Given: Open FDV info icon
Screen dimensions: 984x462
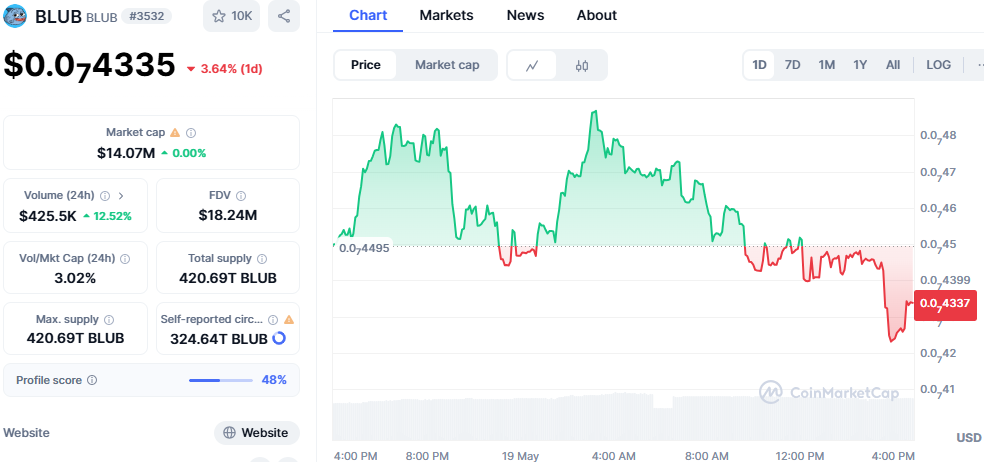Looking at the screenshot, I should point(241,196).
